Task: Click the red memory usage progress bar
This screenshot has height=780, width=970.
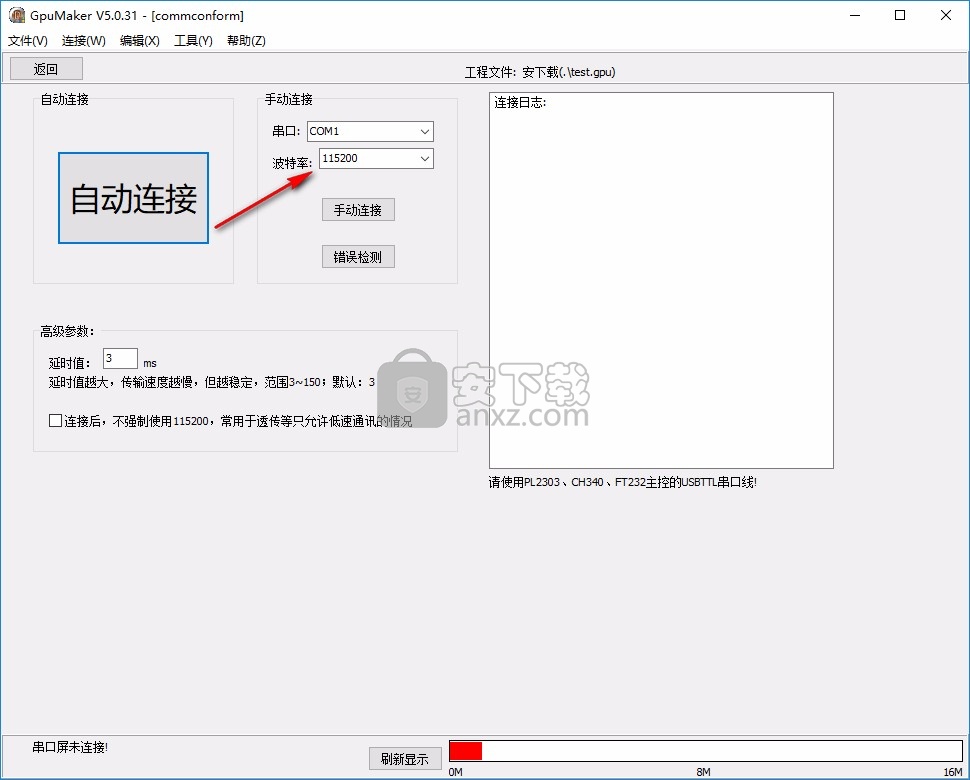Action: tap(706, 751)
